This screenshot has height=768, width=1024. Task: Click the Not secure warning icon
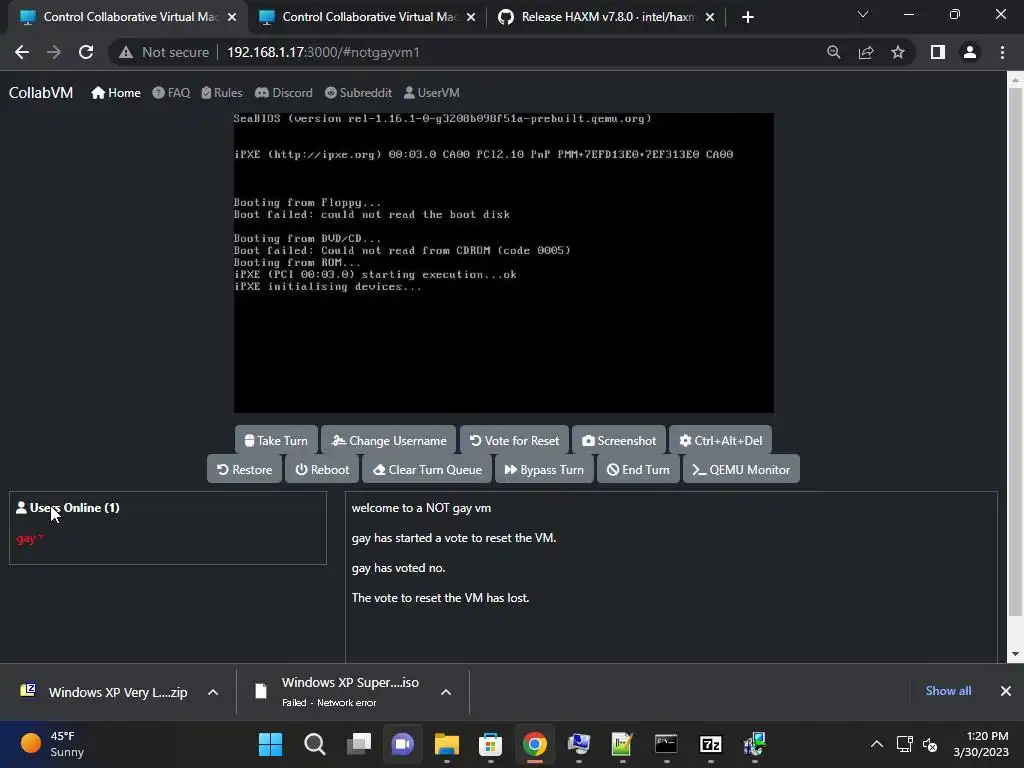coord(126,52)
